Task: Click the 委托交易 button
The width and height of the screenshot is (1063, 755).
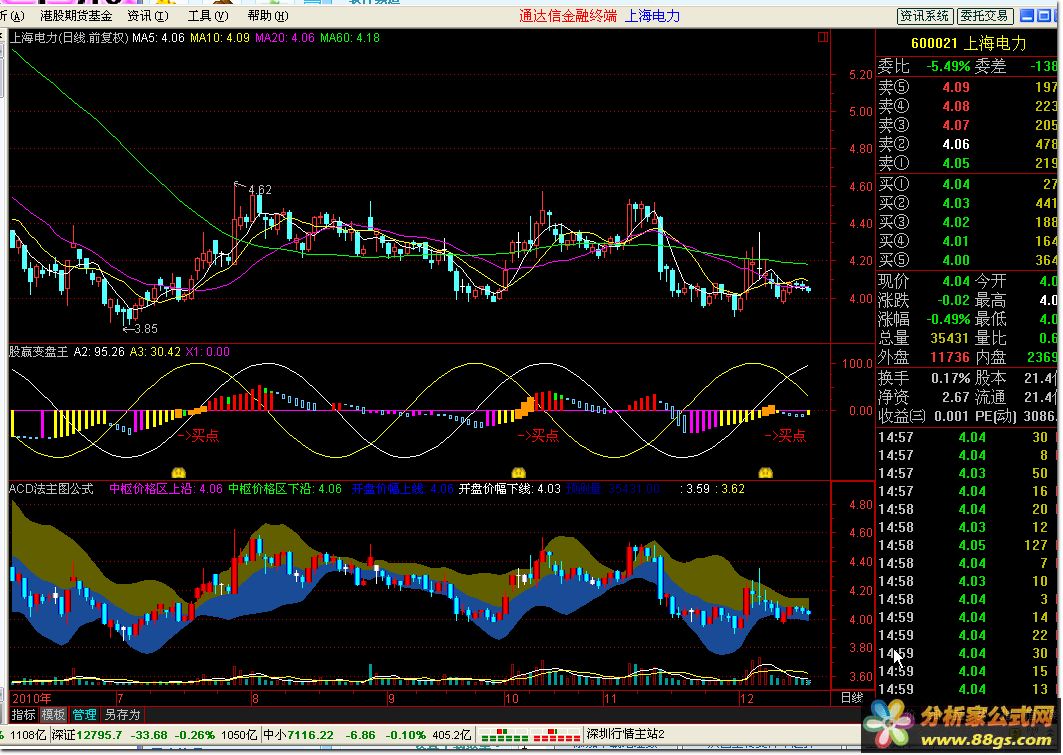Action: coord(986,16)
